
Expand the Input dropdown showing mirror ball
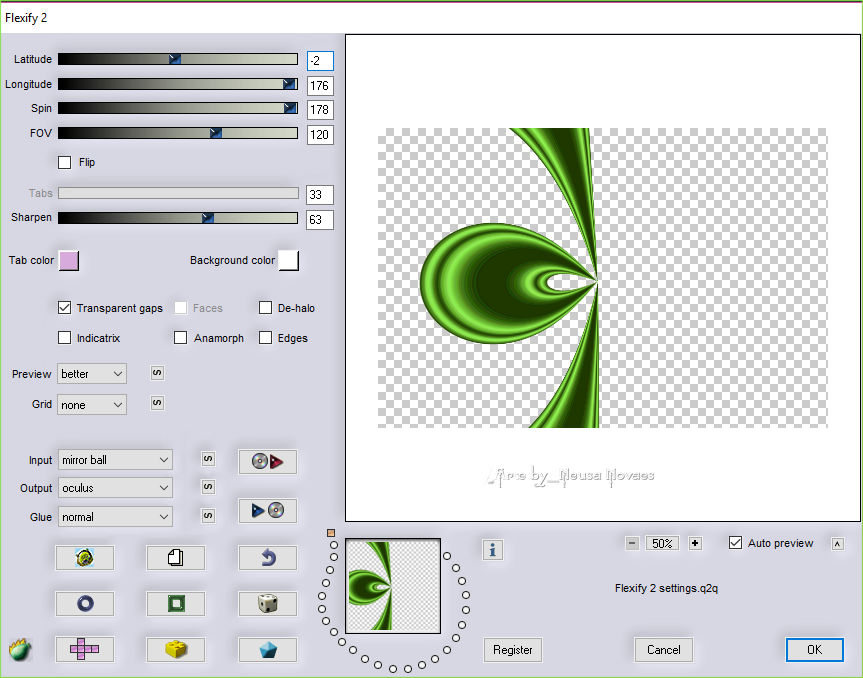click(115, 460)
